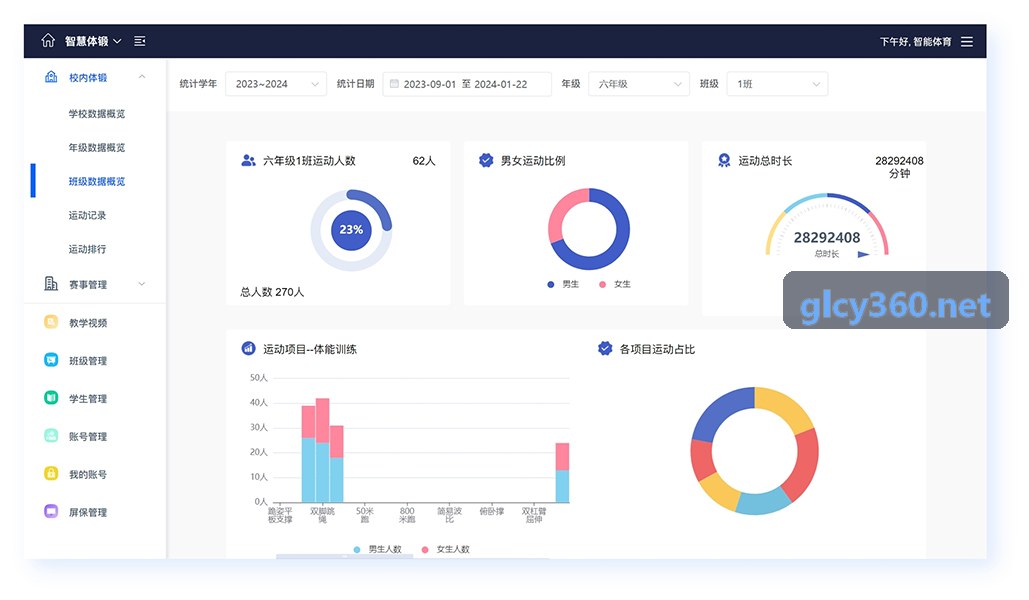Image resolution: width=1029 pixels, height=600 pixels.
Task: Open 学校数据概览 in the sidebar
Action: [x=96, y=114]
